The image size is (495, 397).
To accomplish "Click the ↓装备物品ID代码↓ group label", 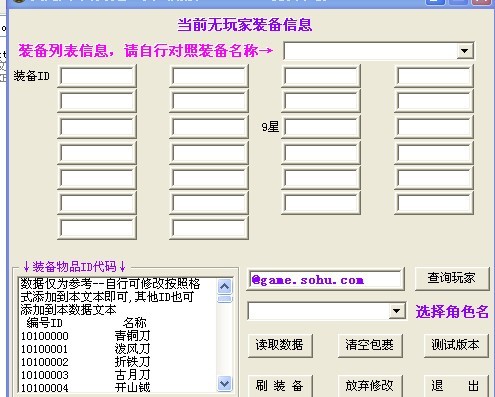I will click(74, 267).
